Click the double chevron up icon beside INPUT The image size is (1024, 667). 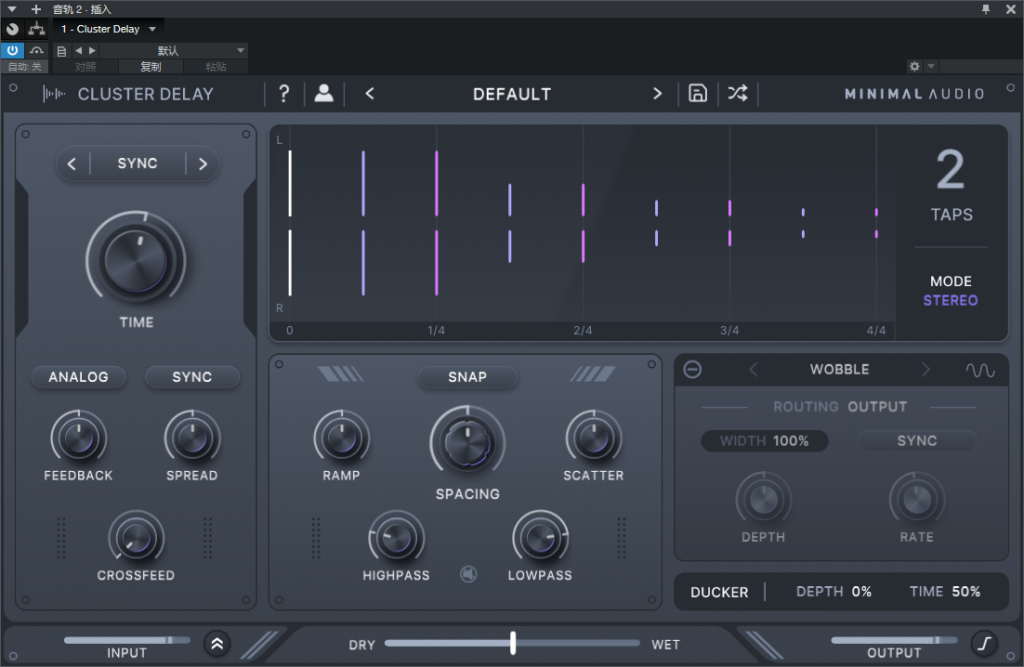217,644
